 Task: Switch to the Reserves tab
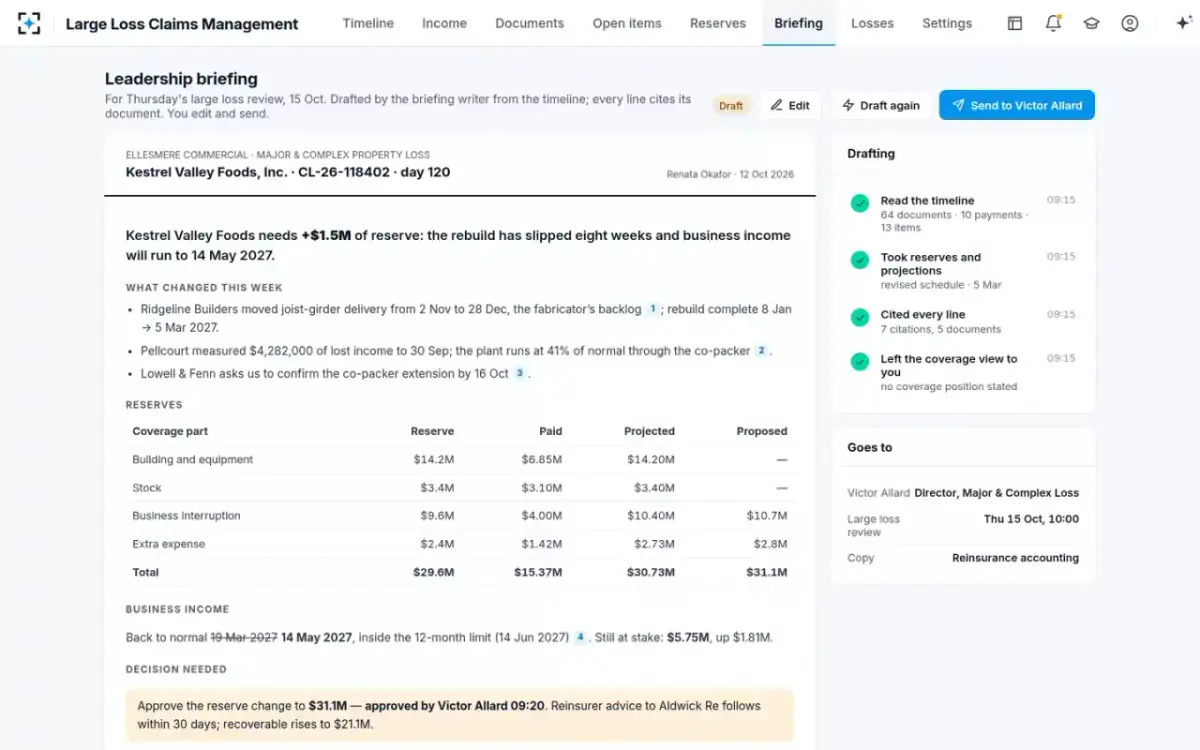pyautogui.click(x=718, y=23)
